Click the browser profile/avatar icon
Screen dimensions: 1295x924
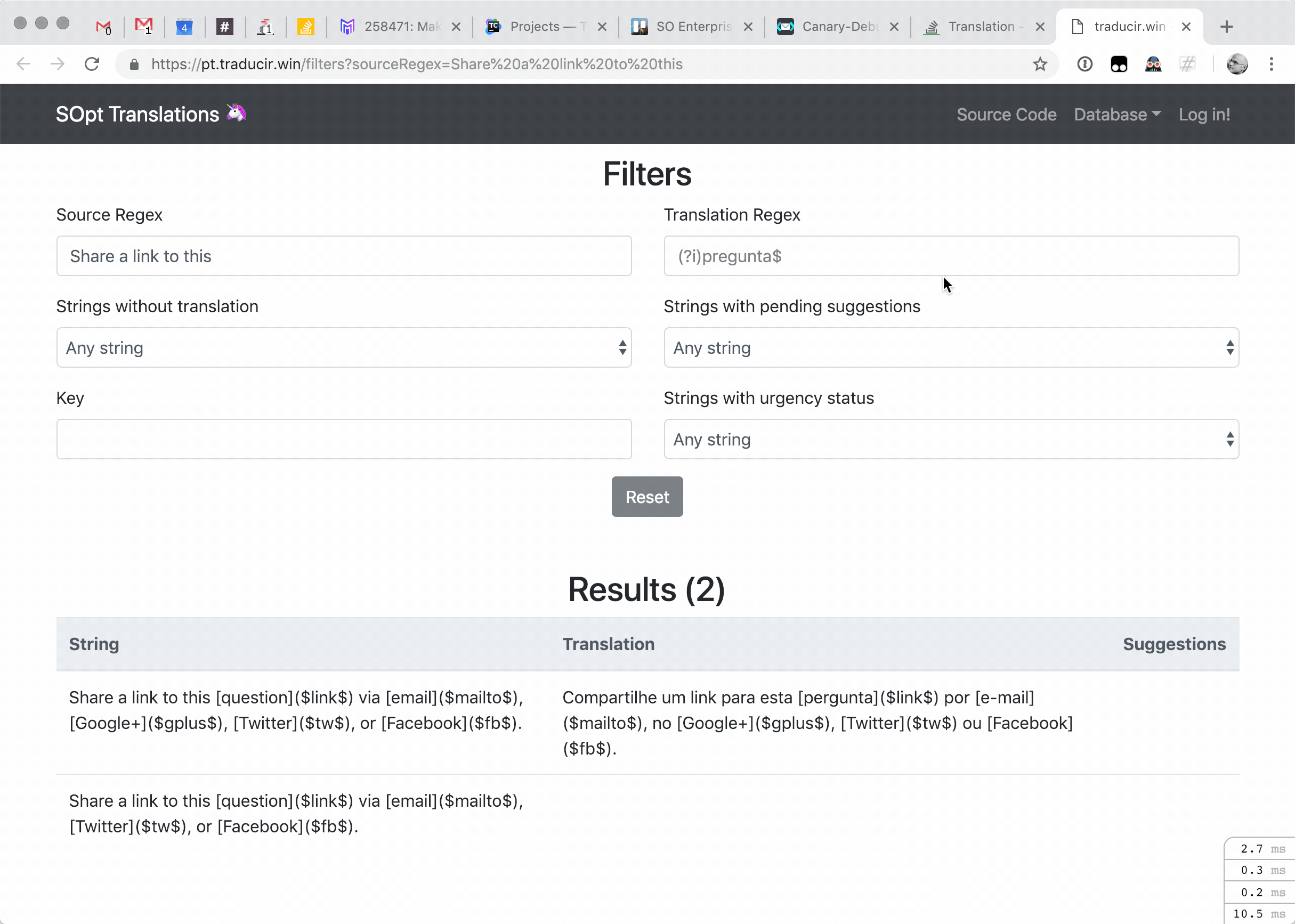tap(1238, 64)
